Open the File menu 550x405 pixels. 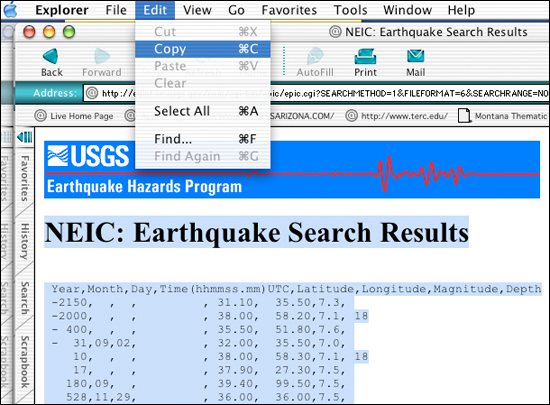[x=116, y=10]
